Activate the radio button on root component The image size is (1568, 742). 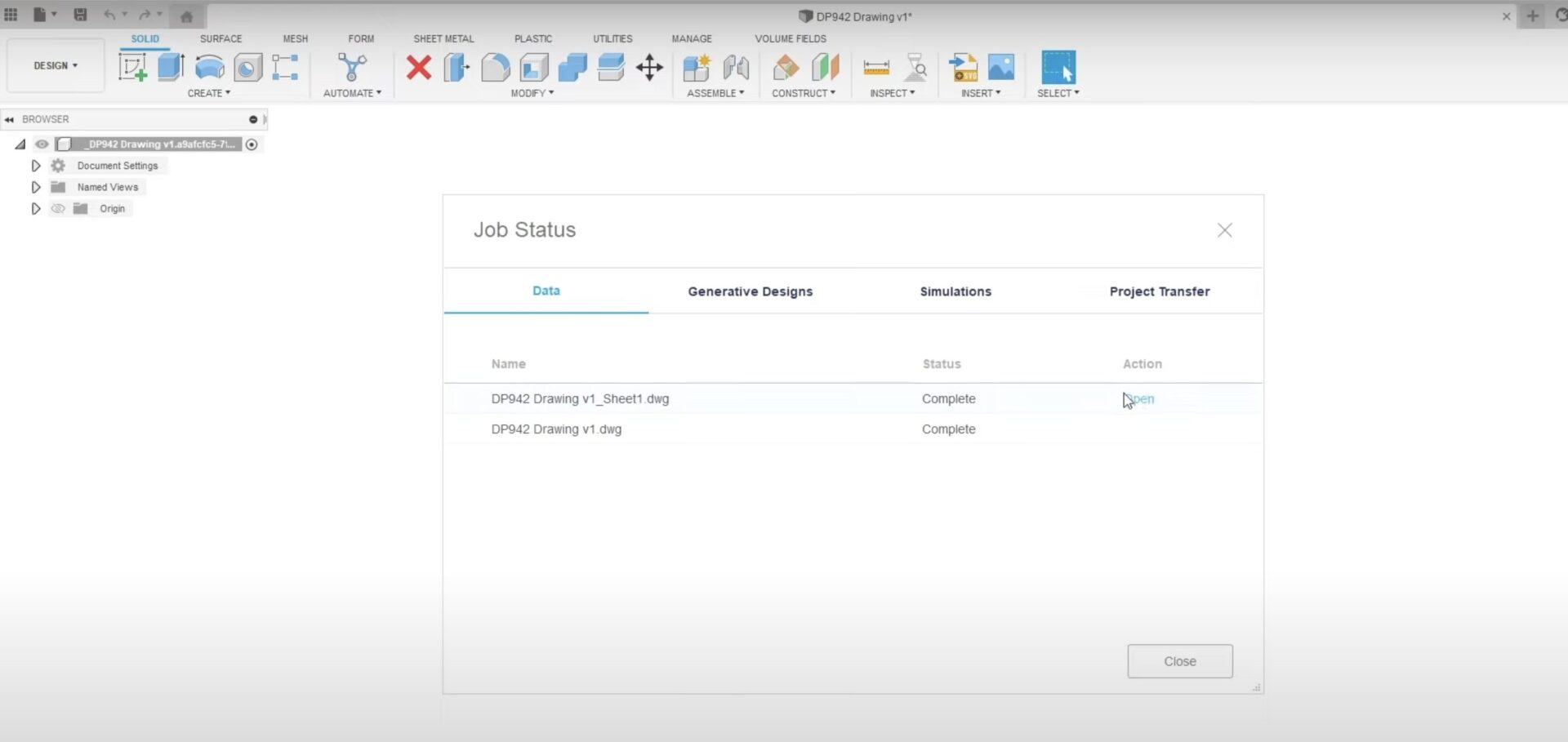click(252, 144)
